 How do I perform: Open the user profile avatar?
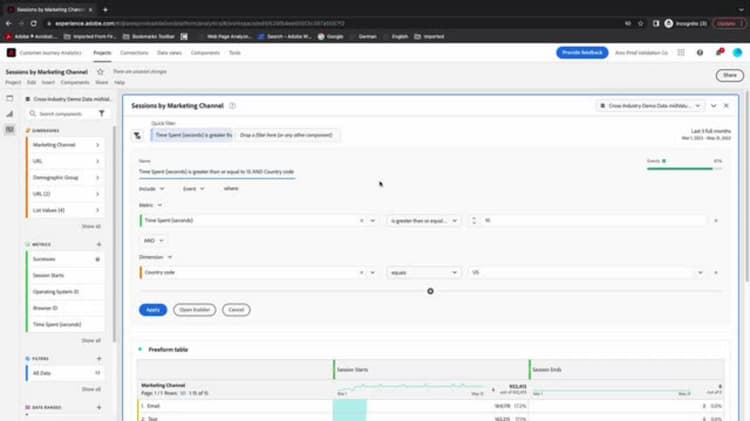[737, 53]
